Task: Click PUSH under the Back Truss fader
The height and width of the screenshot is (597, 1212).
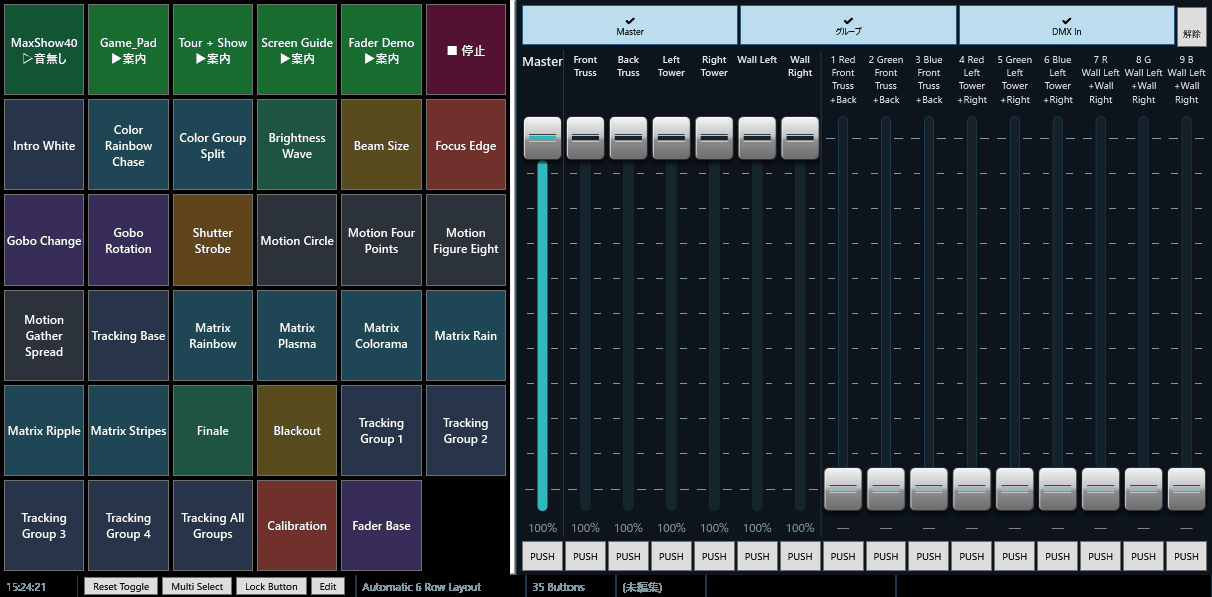Action: coord(629,557)
